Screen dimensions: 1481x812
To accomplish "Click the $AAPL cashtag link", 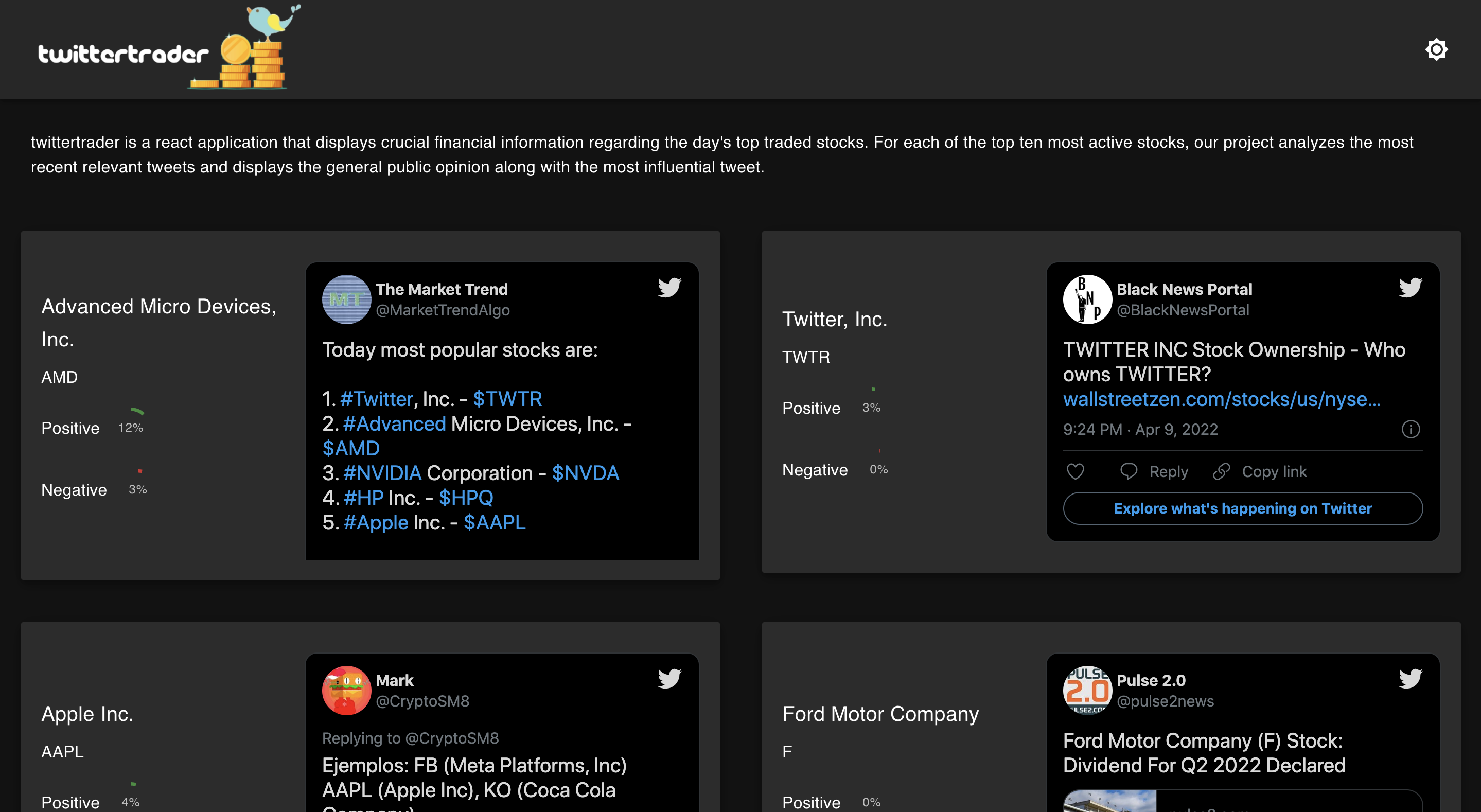I will coord(495,522).
